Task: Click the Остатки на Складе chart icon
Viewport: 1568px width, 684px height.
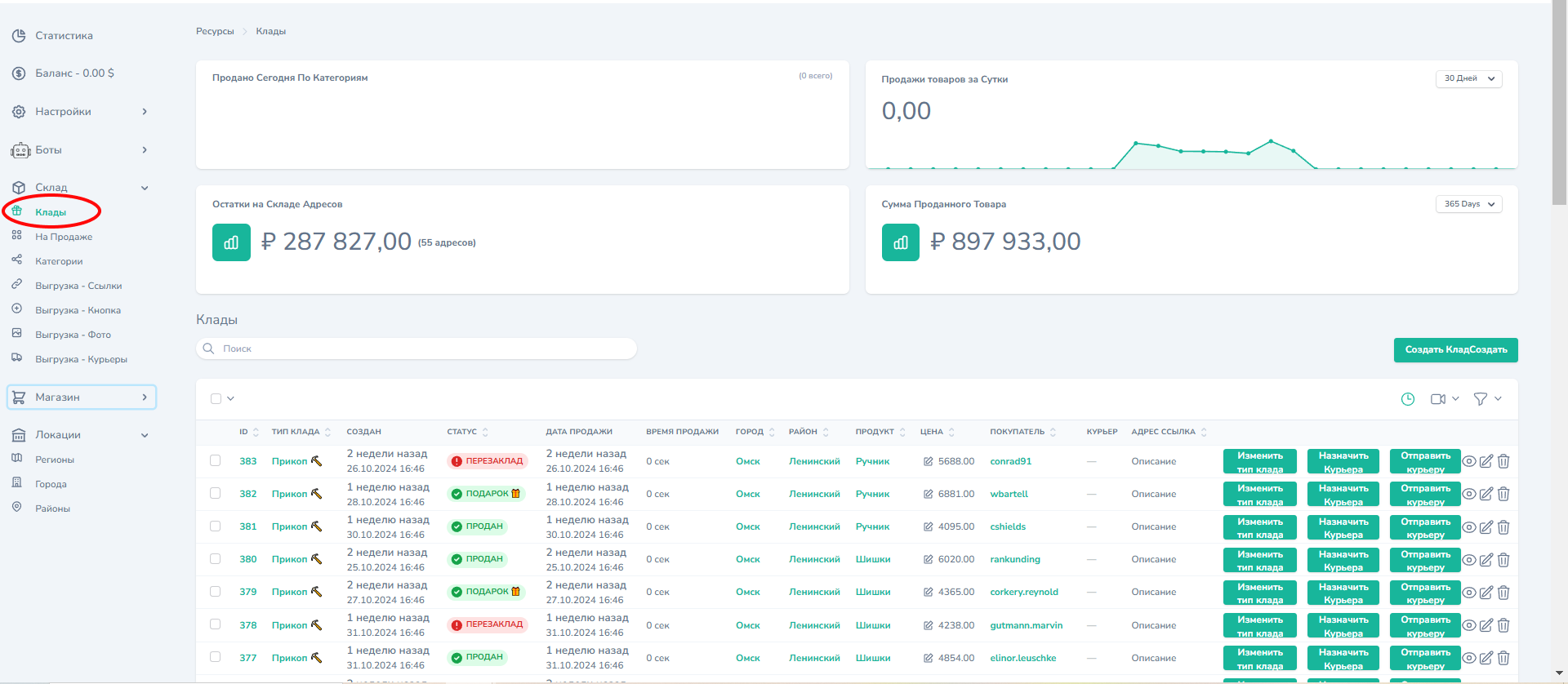Action: [231, 242]
